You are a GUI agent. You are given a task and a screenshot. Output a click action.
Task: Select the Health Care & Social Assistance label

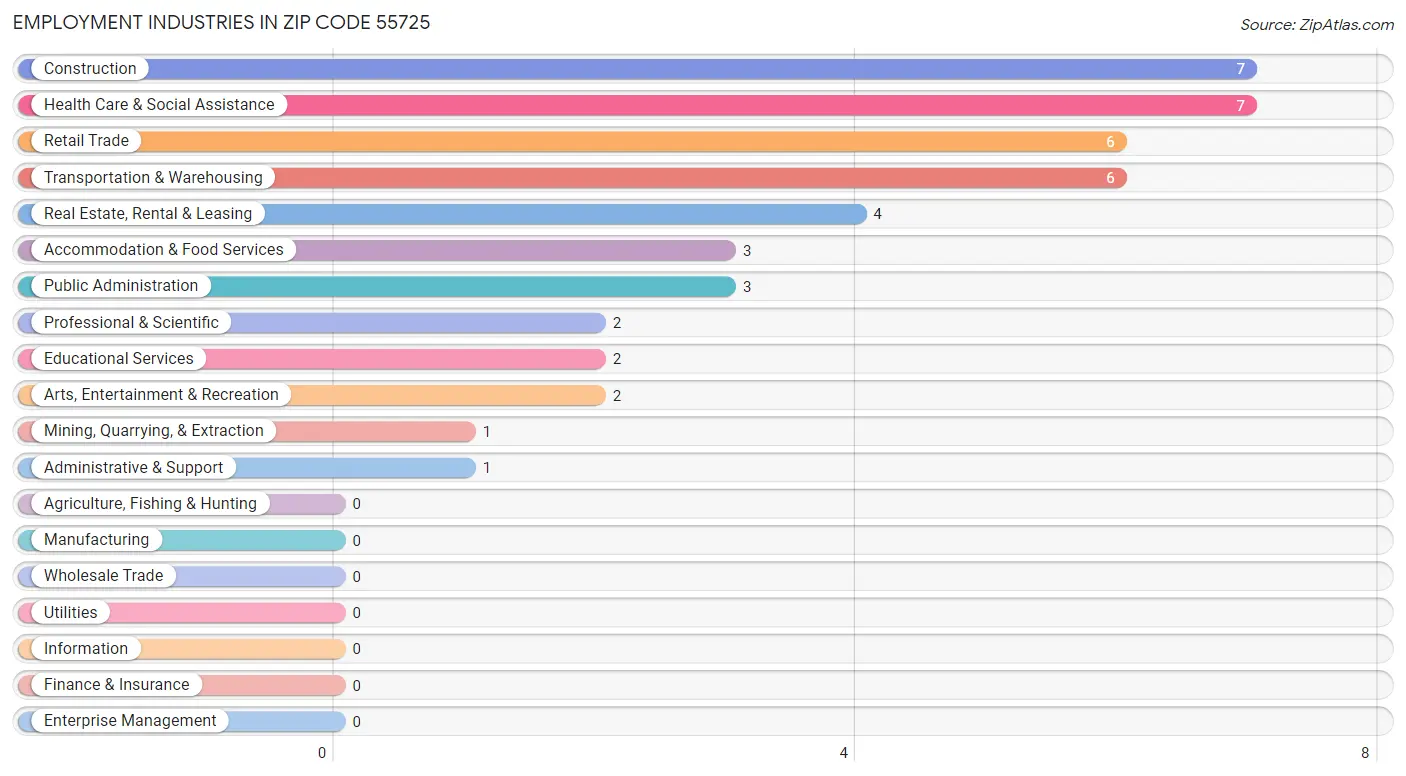[159, 105]
